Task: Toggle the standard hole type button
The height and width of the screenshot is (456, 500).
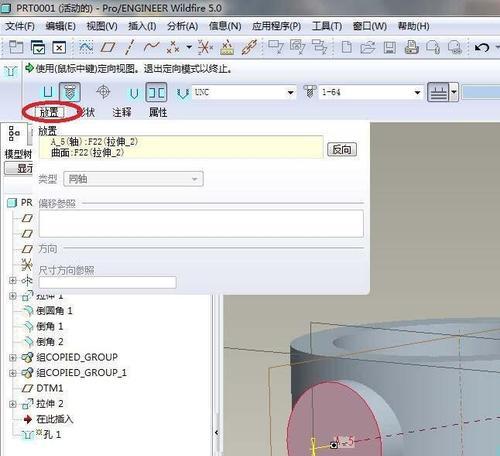Action: coord(69,92)
